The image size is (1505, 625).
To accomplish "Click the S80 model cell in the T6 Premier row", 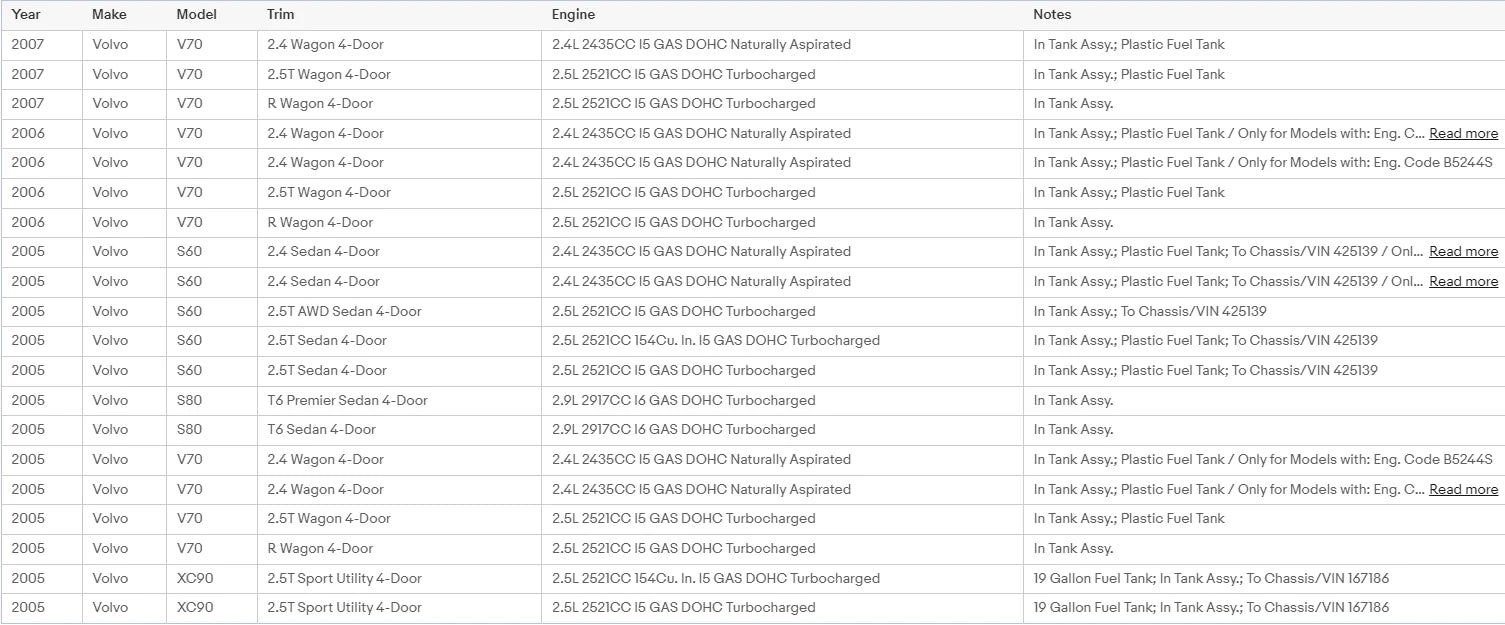I will [212, 400].
